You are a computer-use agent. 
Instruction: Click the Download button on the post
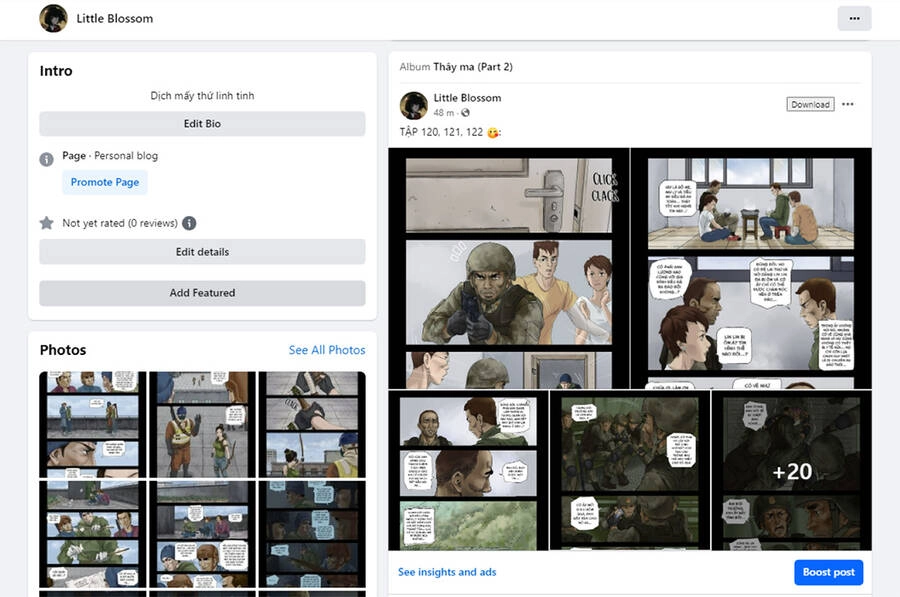click(809, 104)
